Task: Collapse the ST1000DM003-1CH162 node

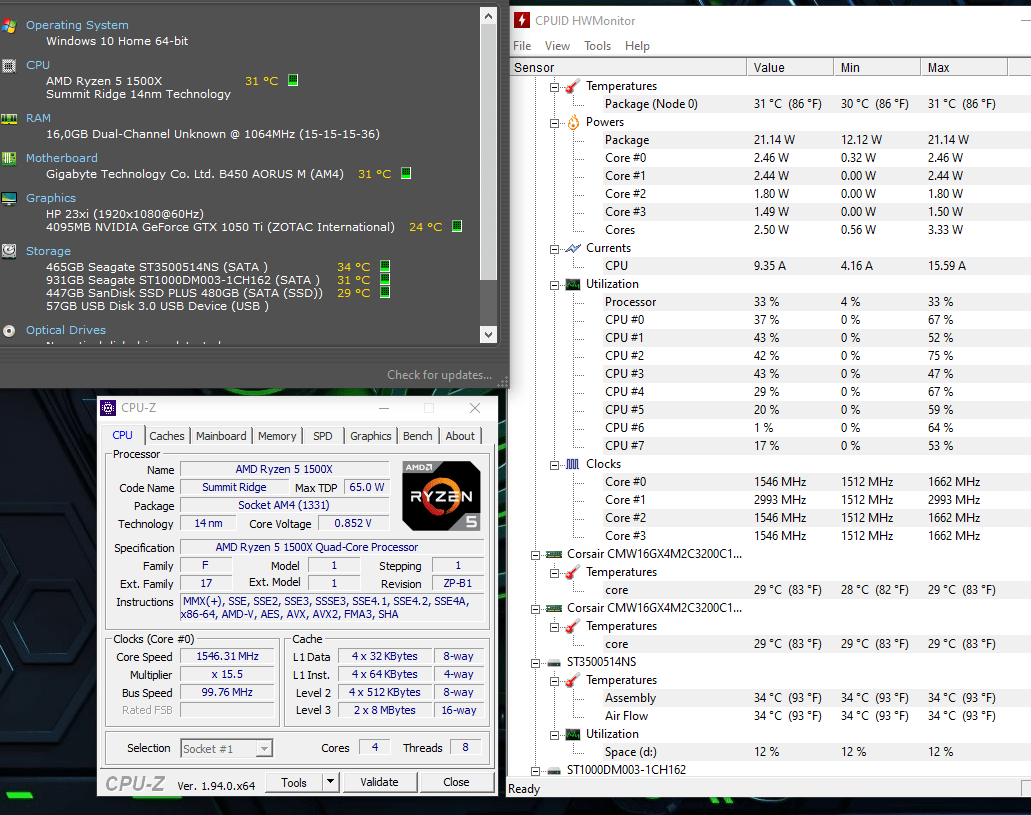Action: 535,770
